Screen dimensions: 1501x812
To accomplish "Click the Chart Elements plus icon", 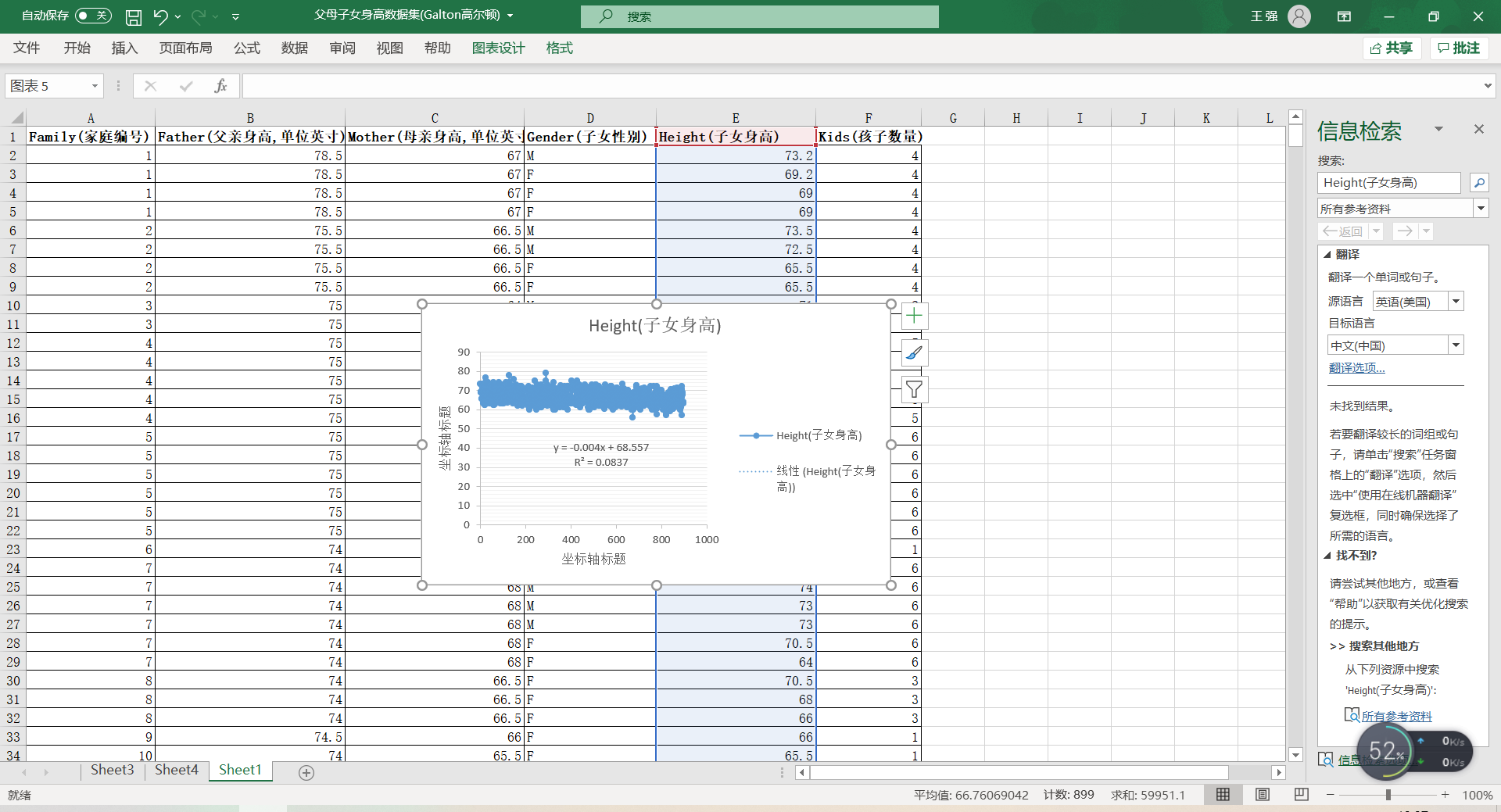I will point(914,316).
